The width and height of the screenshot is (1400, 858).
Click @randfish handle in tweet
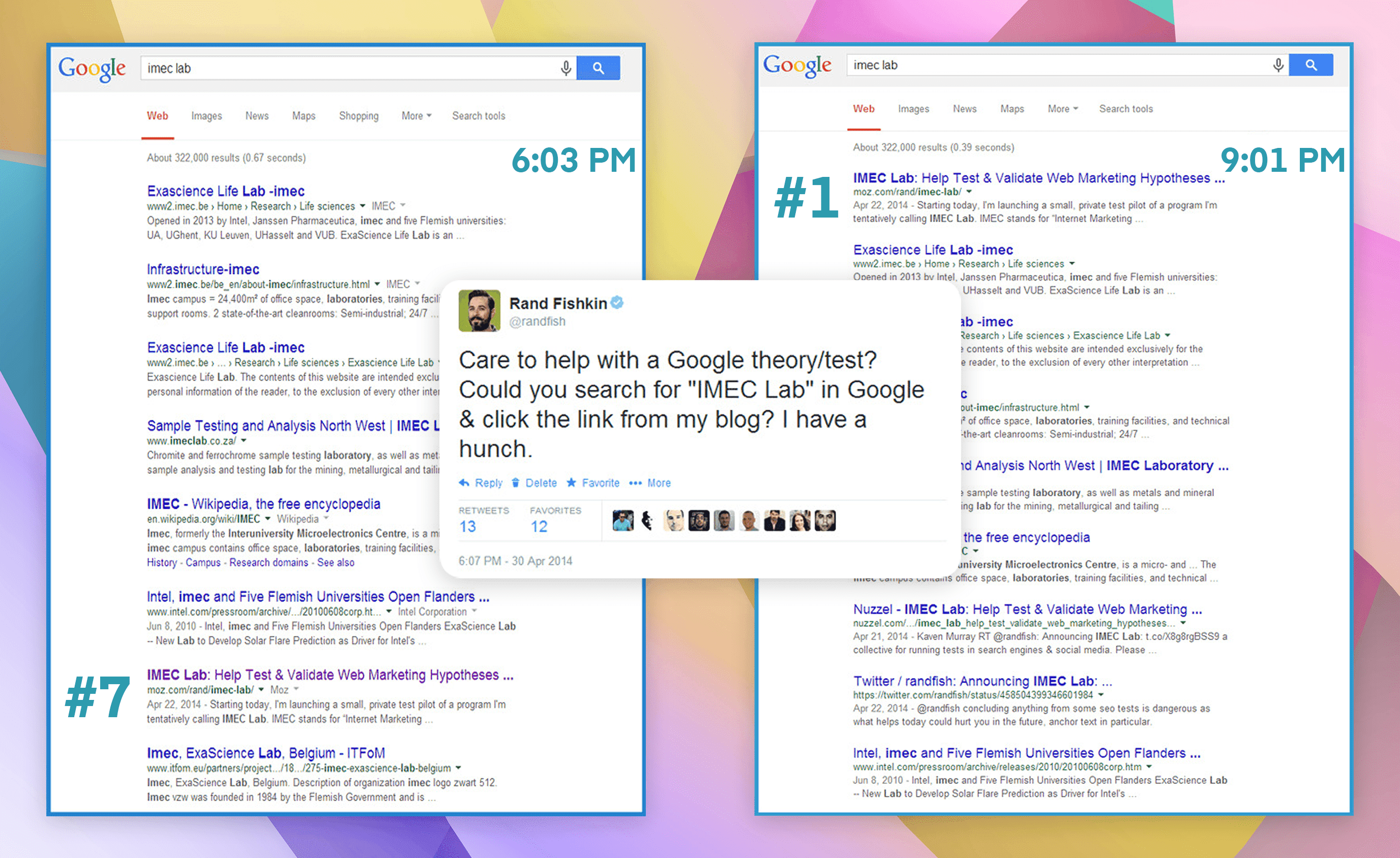point(538,321)
